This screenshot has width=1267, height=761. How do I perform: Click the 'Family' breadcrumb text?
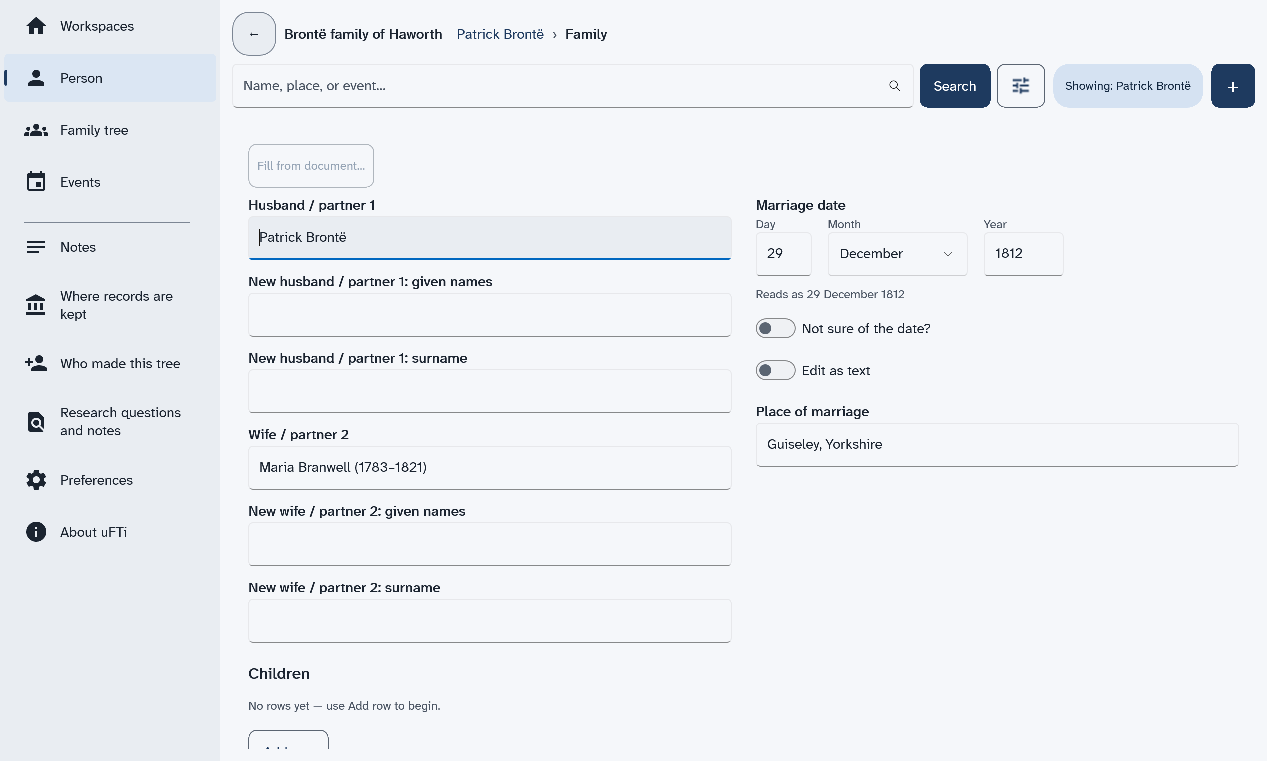pyautogui.click(x=586, y=34)
